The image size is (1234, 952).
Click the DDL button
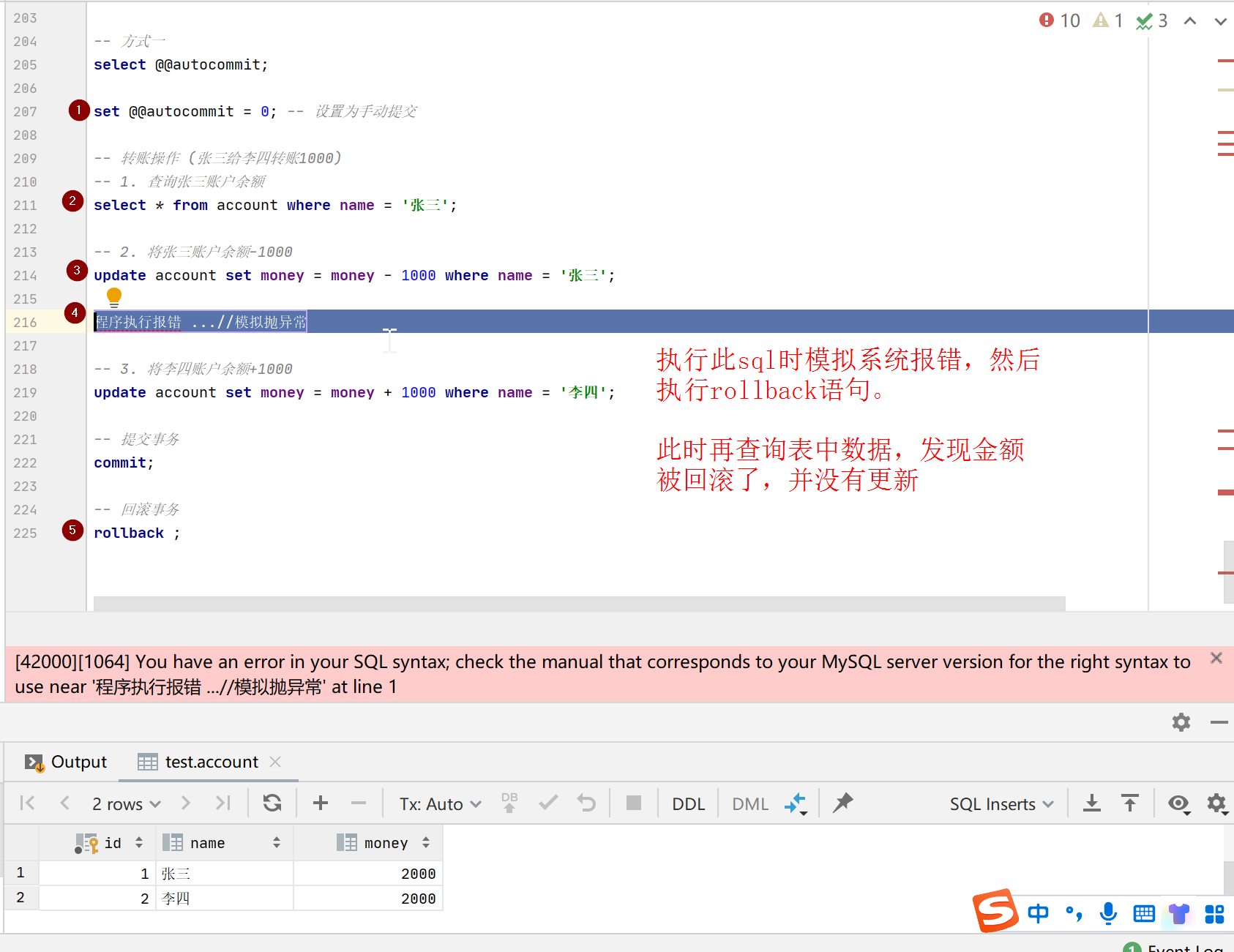point(688,804)
